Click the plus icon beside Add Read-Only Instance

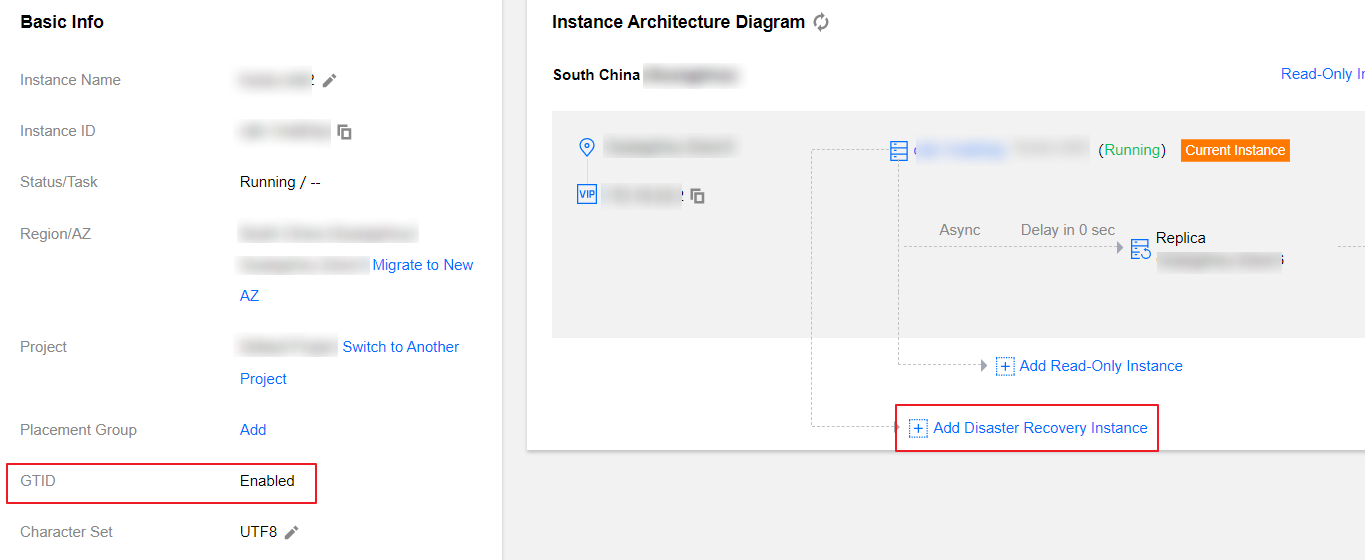pyautogui.click(x=1006, y=366)
